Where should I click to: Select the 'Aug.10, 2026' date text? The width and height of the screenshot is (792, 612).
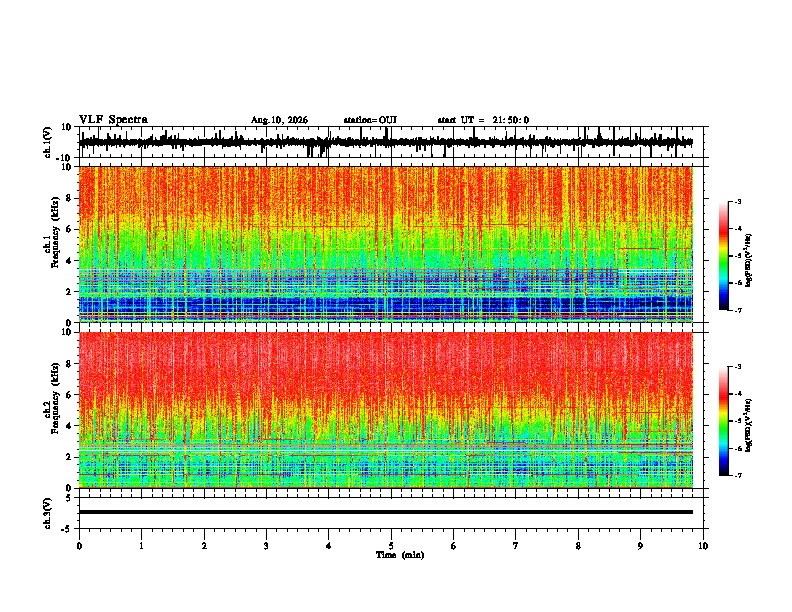[x=279, y=120]
